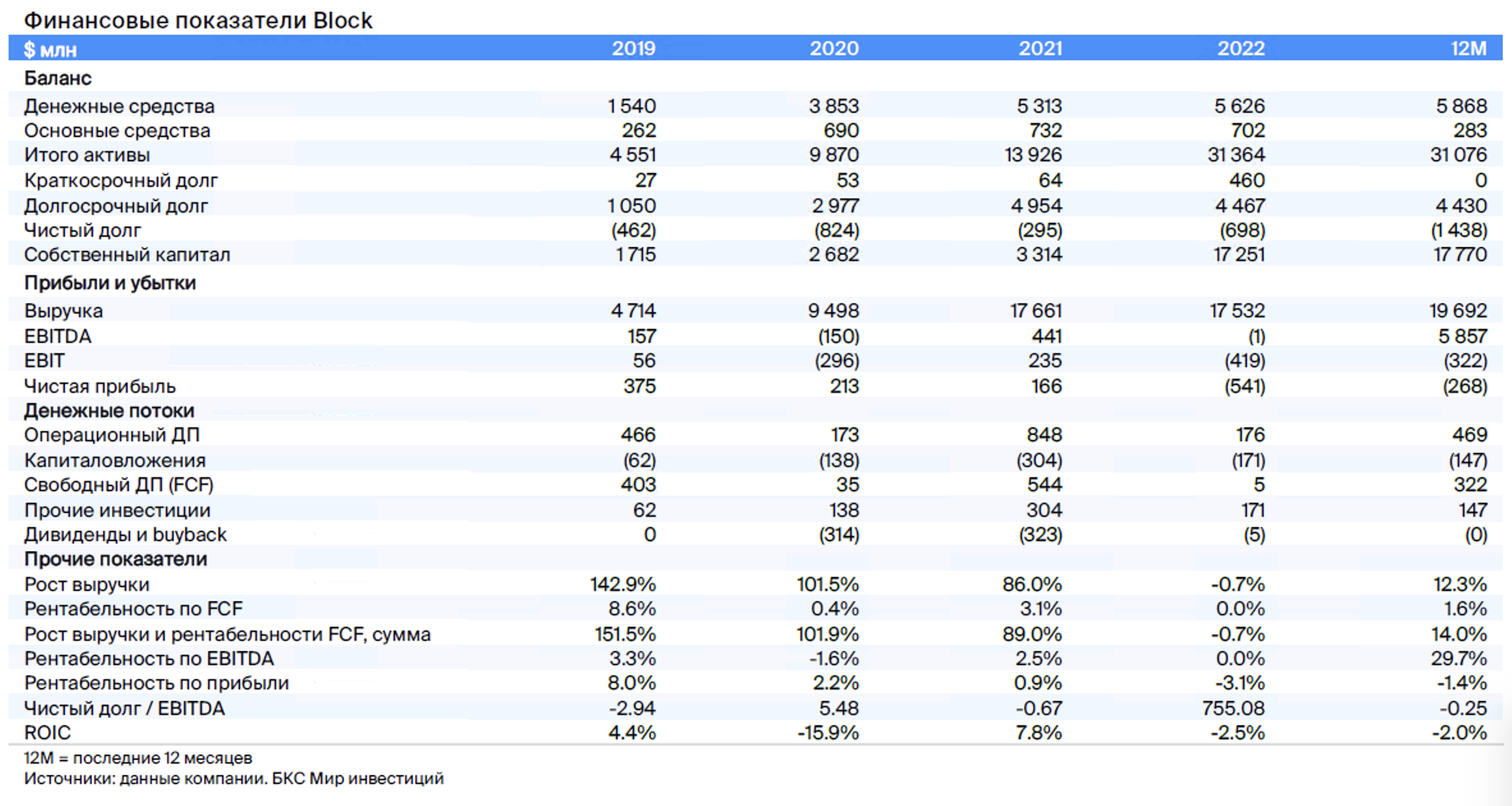Click EBIT value (296)

[x=837, y=361]
